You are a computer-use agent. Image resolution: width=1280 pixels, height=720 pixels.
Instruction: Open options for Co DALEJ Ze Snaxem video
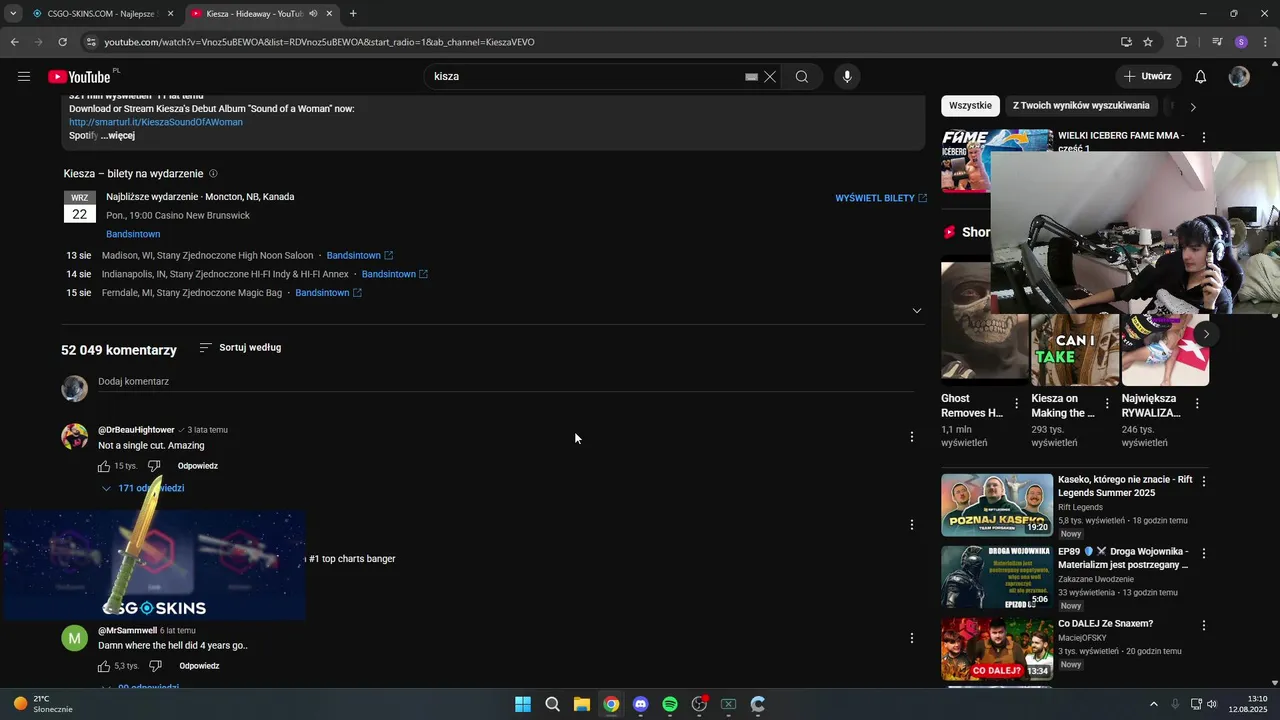tap(1204, 626)
